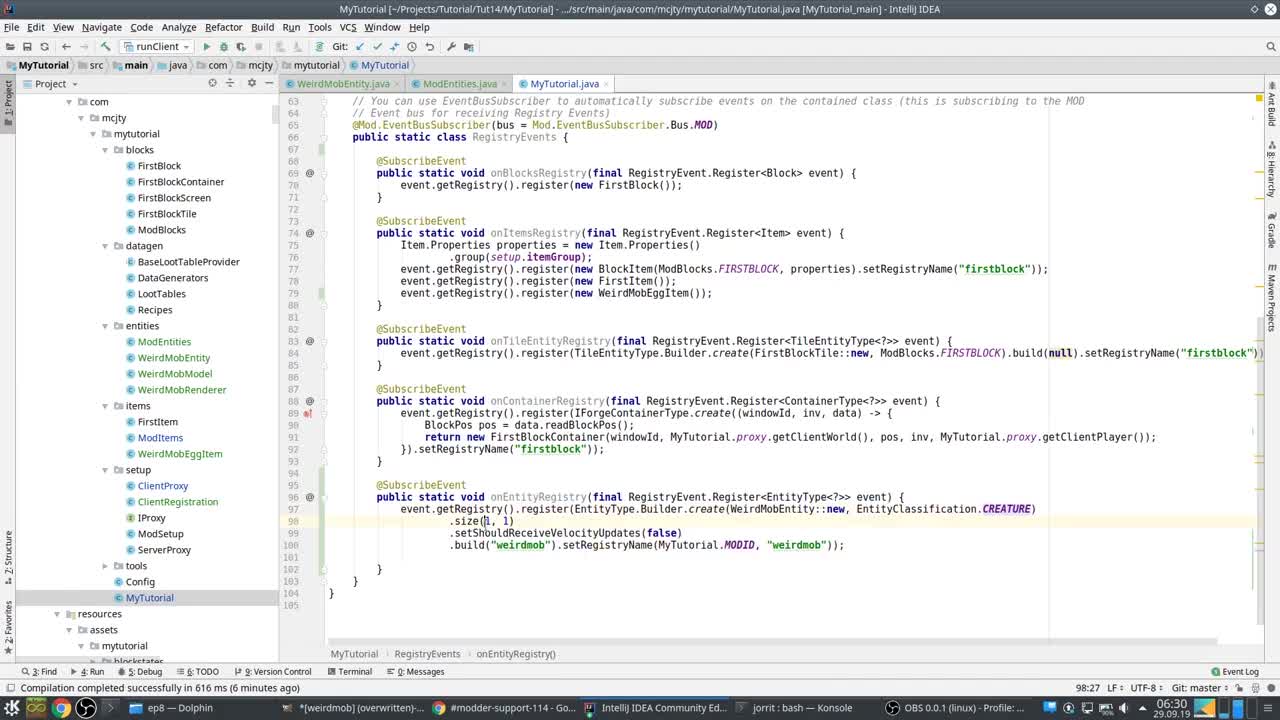Click Git: master branch widget
This screenshot has height=720, width=1280.
point(1201,688)
